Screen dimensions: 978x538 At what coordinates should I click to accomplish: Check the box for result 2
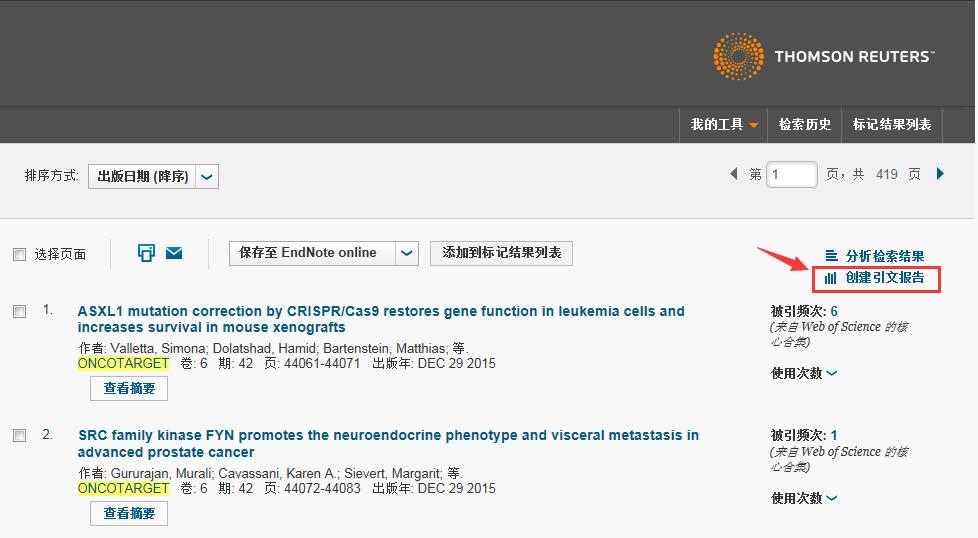(x=19, y=436)
